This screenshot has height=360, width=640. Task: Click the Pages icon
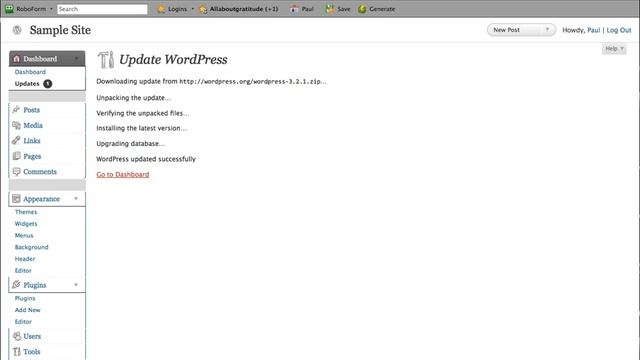tap(16, 156)
